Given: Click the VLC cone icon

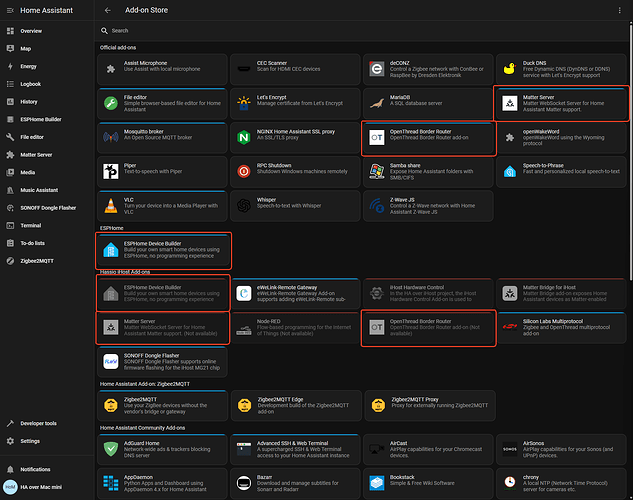Looking at the screenshot, I should click(x=111, y=205).
